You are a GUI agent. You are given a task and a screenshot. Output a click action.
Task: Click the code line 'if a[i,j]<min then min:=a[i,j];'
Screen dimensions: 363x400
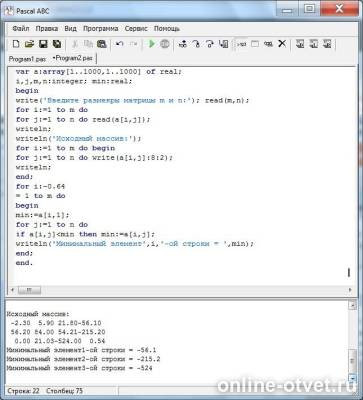(85, 234)
